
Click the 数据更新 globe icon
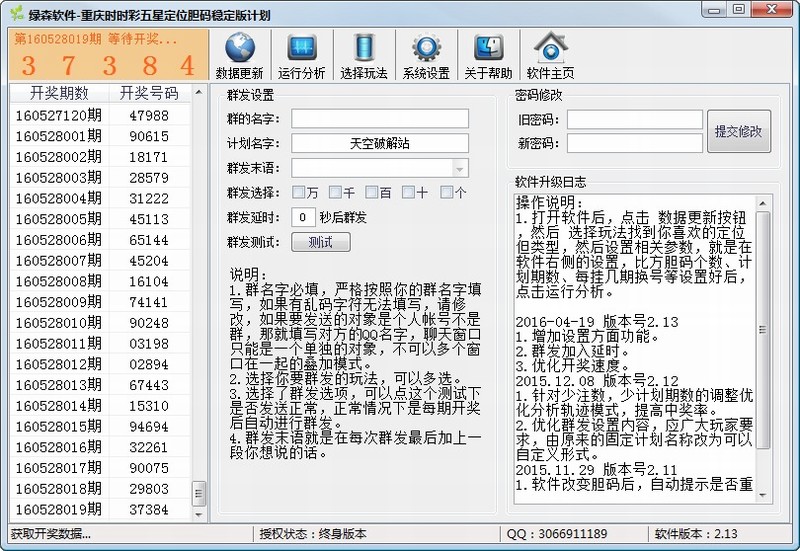[x=240, y=49]
